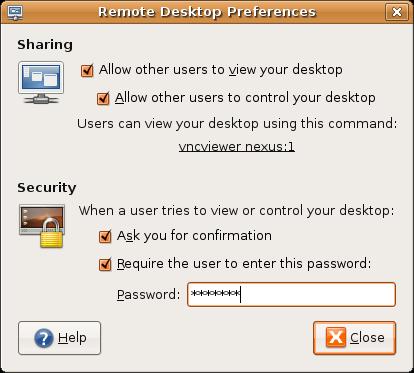Image resolution: width=414 pixels, height=373 pixels.
Task: Toggle Require the user to enter password checkbox
Action: (105, 264)
